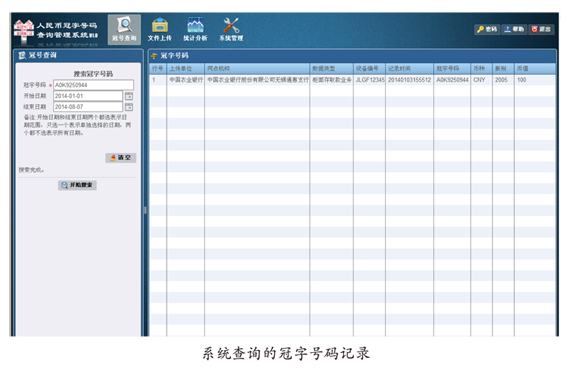Select the 20140103155512 time cell
Image resolution: width=580 pixels, height=370 pixels.
click(x=409, y=80)
